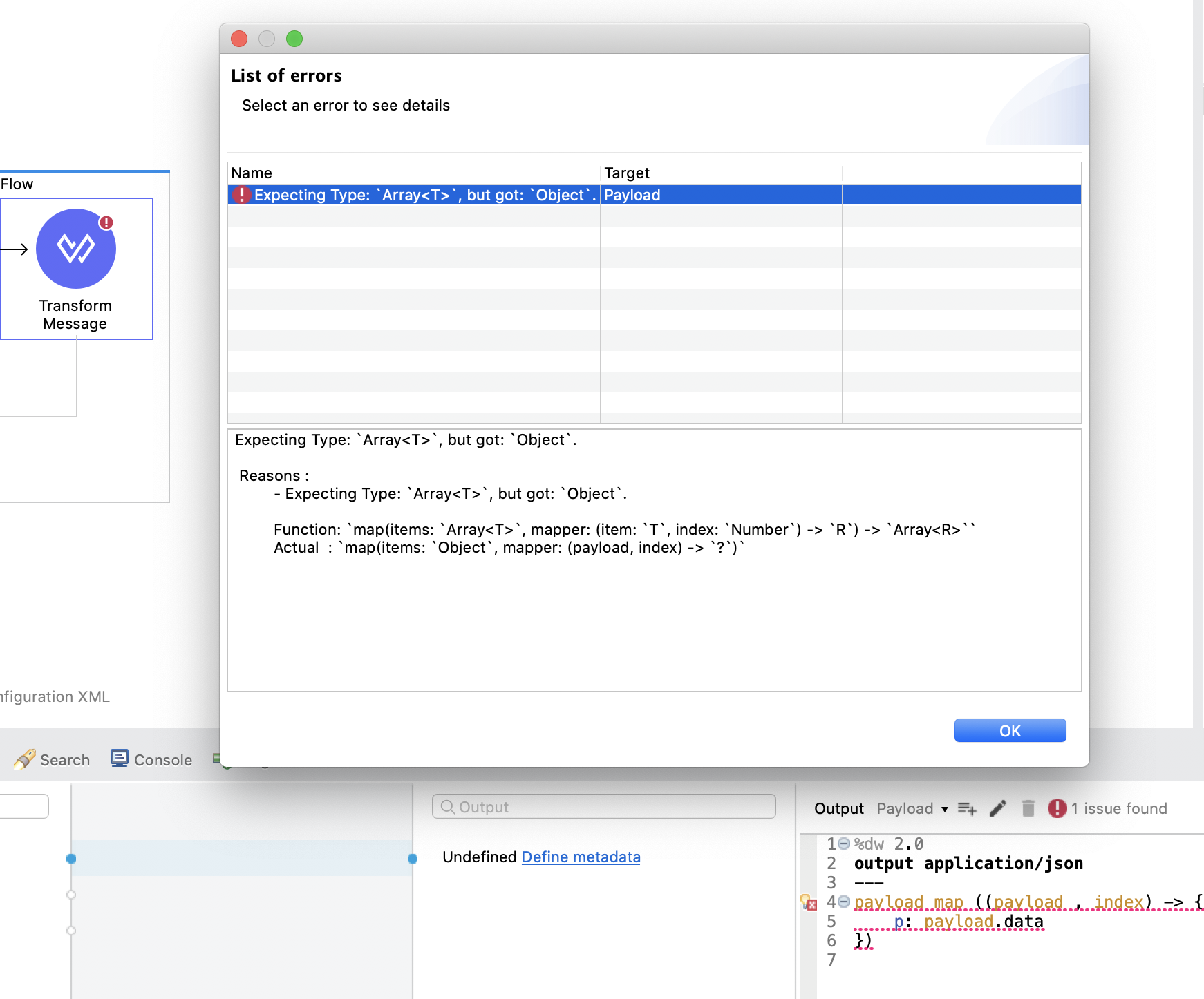The width and height of the screenshot is (1204, 999).
Task: Open the Define metadata link
Action: 581,857
